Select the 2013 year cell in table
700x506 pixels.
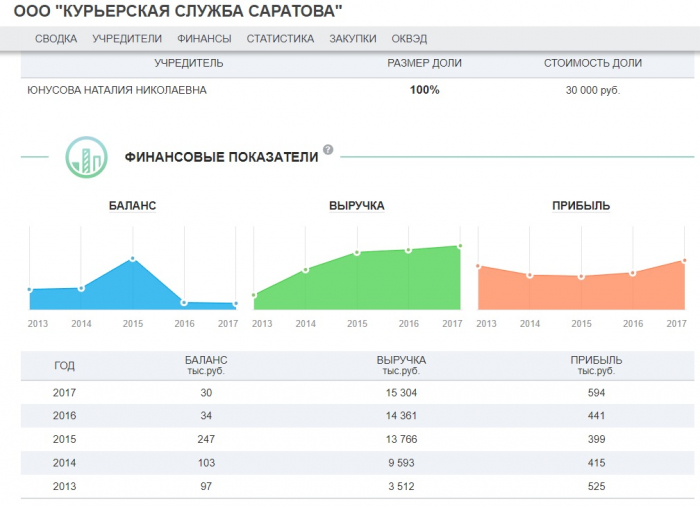64,486
